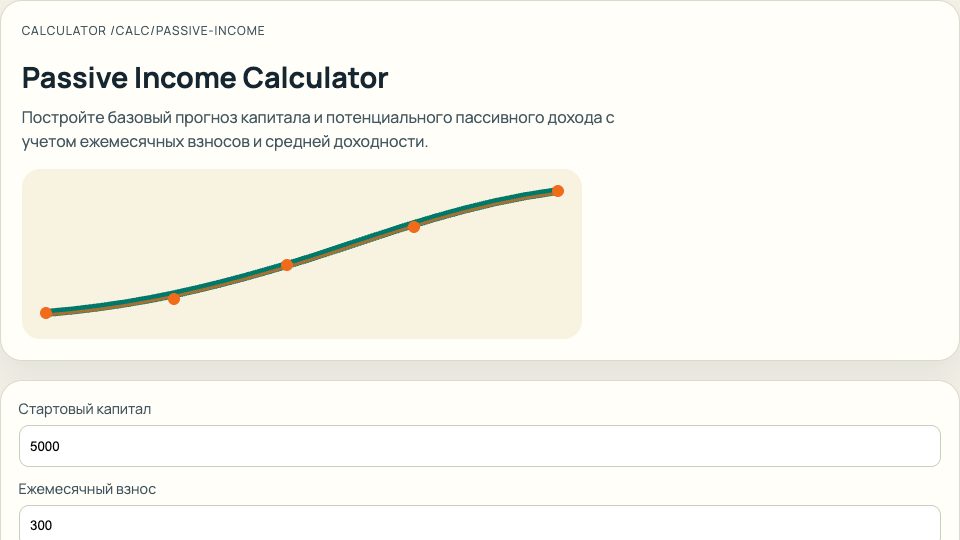
Task: Click the leftmost orange point on the chart
Action: click(46, 313)
